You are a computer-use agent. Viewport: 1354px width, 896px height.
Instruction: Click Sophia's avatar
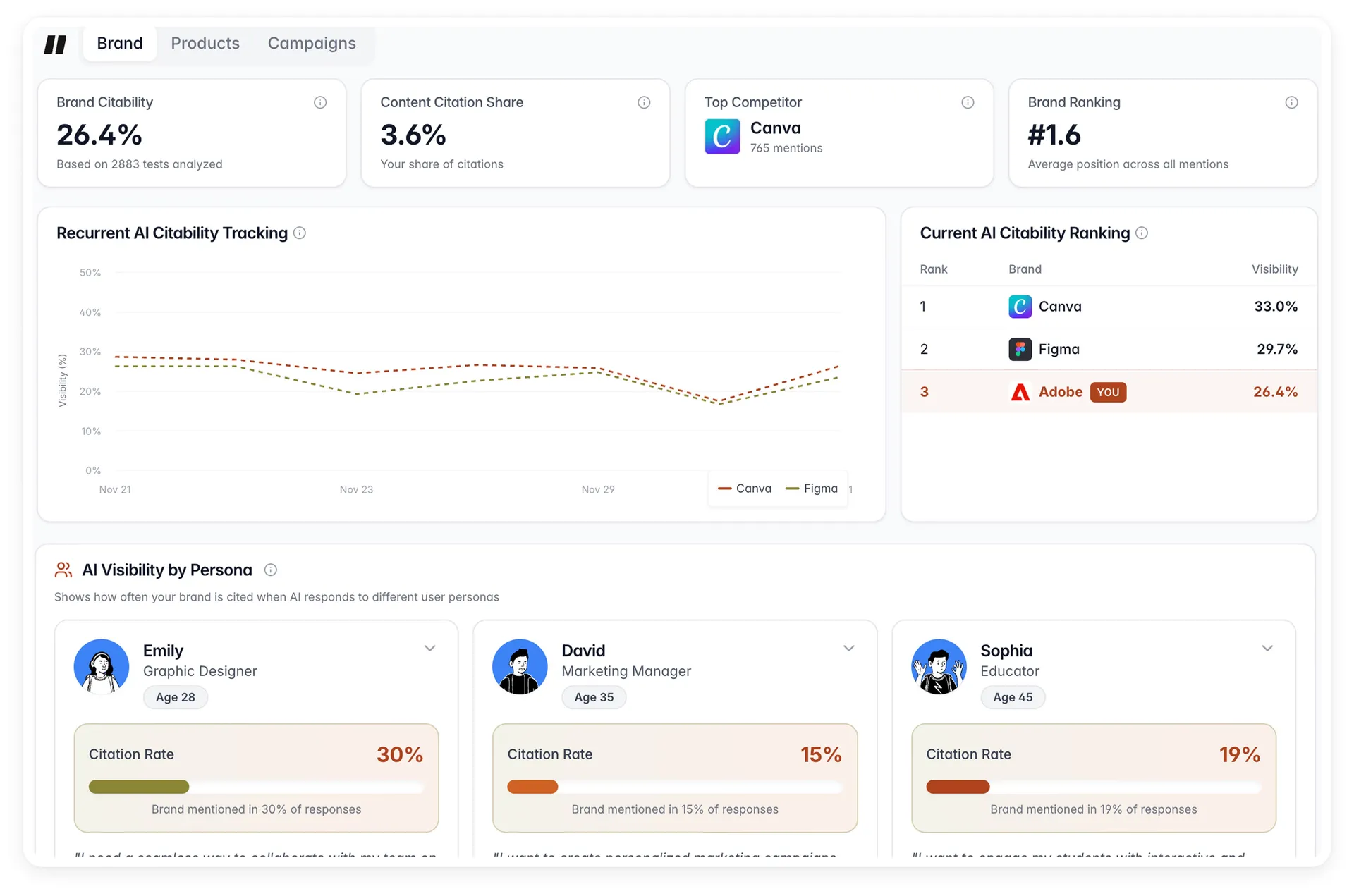coord(939,667)
